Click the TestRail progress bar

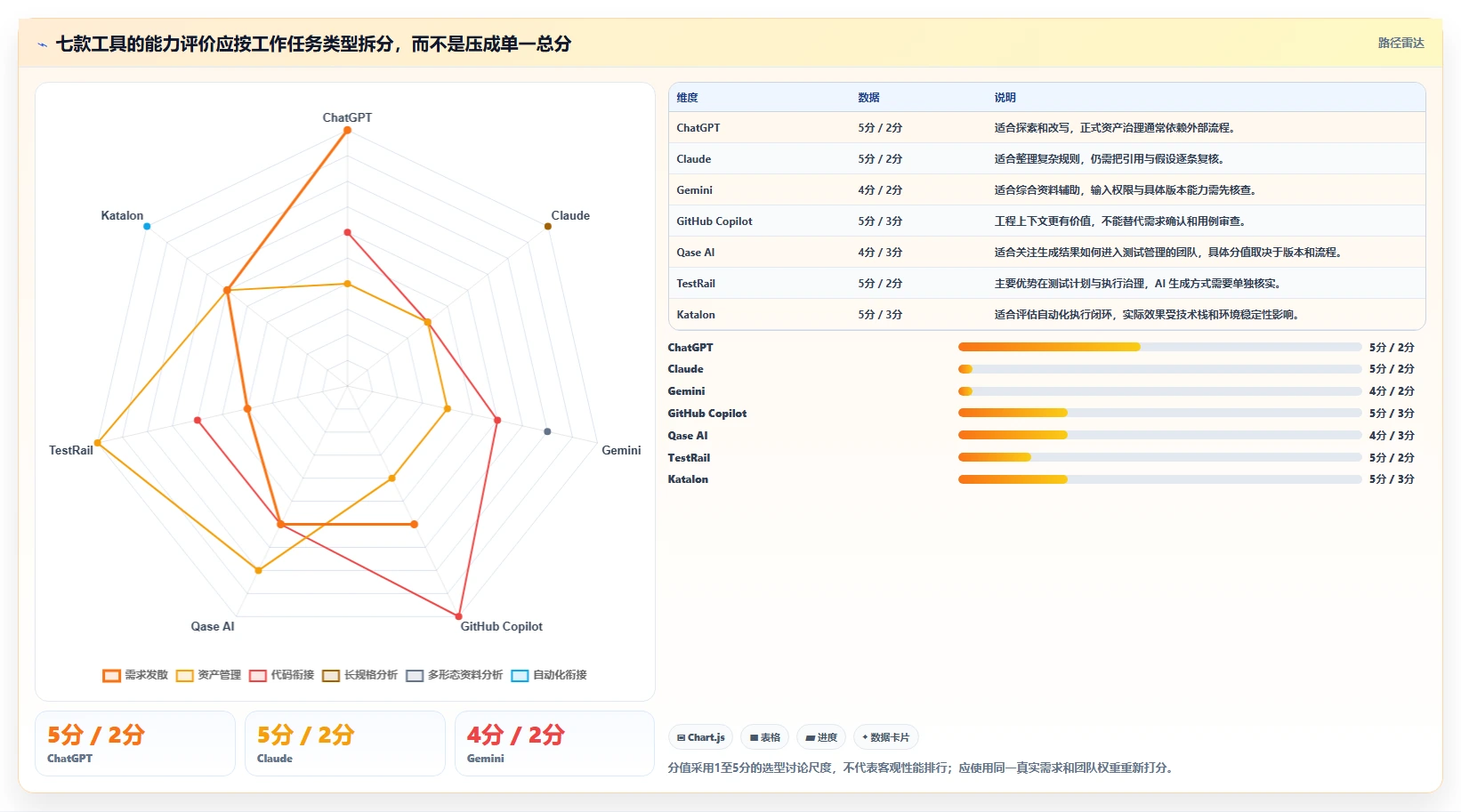[1159, 457]
